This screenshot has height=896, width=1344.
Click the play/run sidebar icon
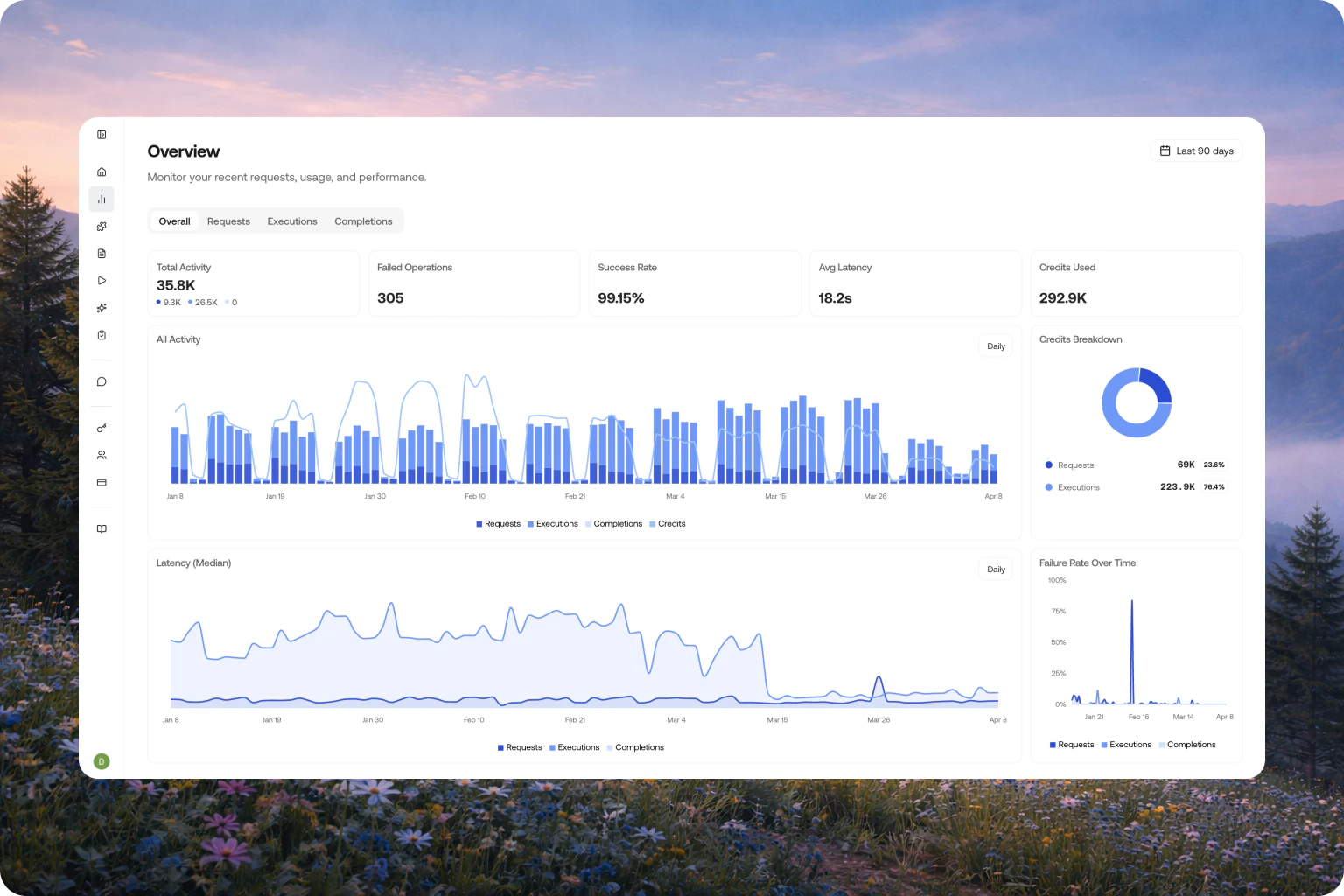pyautogui.click(x=101, y=280)
